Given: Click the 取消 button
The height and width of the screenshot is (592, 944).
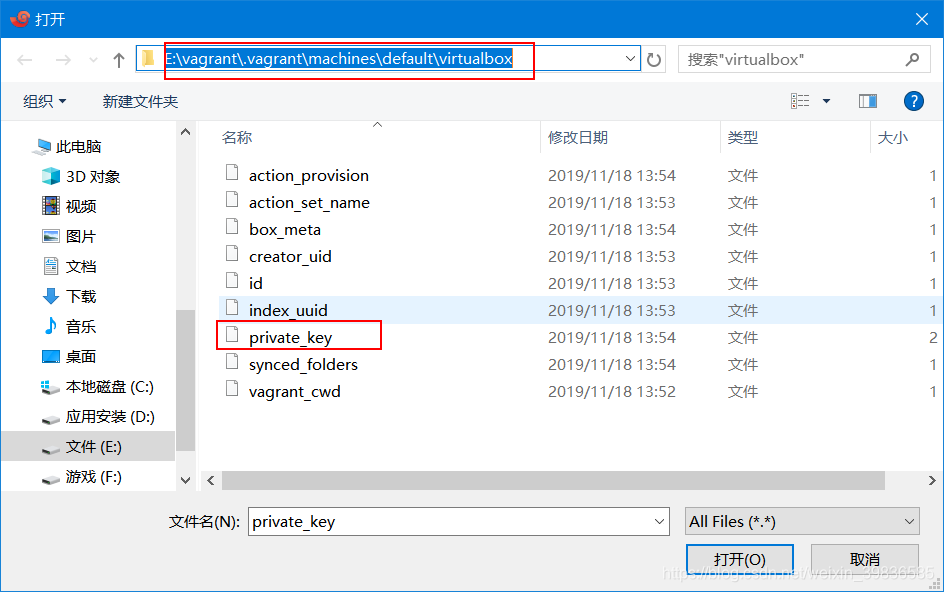Looking at the screenshot, I should pyautogui.click(x=865, y=559).
